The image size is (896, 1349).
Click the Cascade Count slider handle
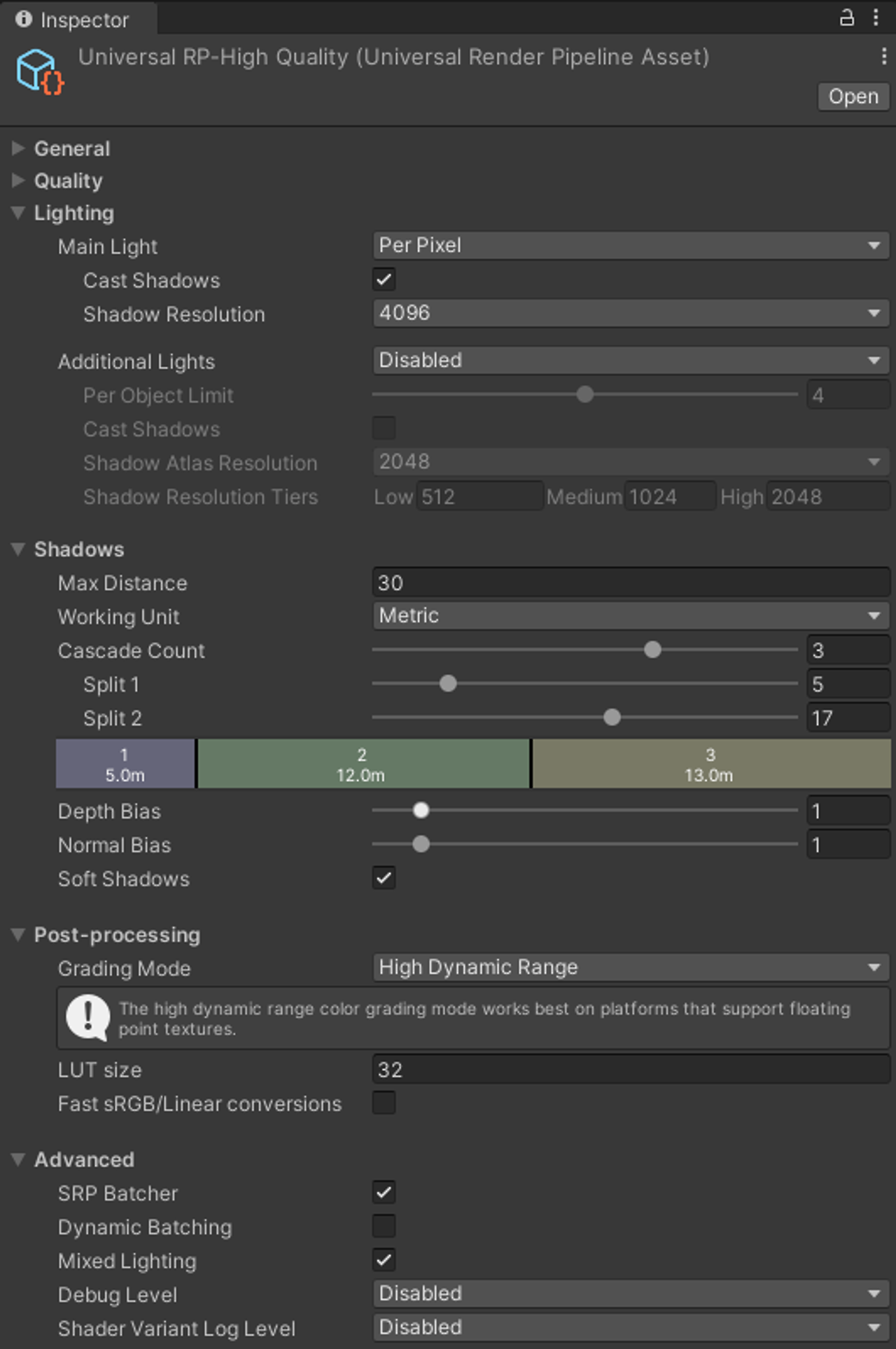(x=652, y=650)
